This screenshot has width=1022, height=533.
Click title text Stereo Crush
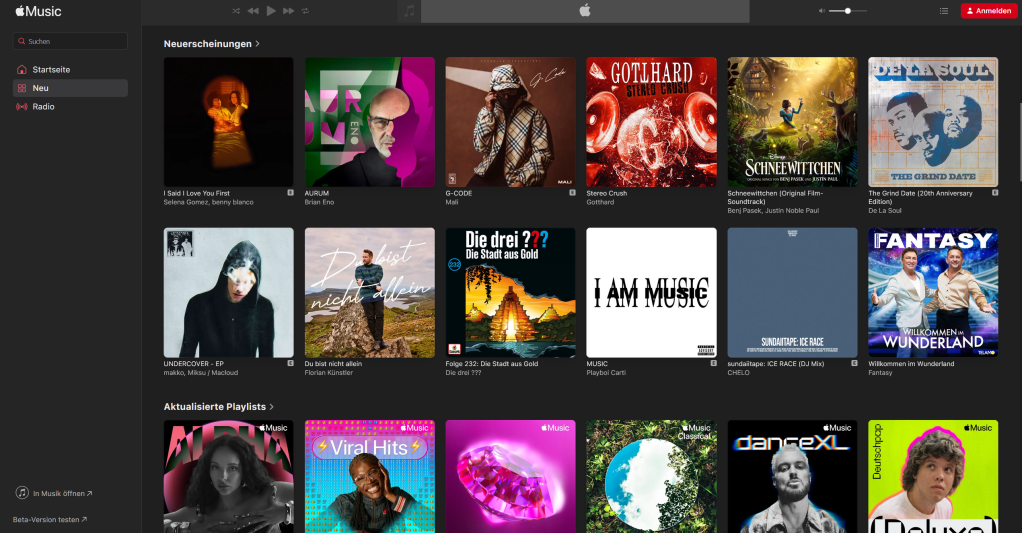607,194
